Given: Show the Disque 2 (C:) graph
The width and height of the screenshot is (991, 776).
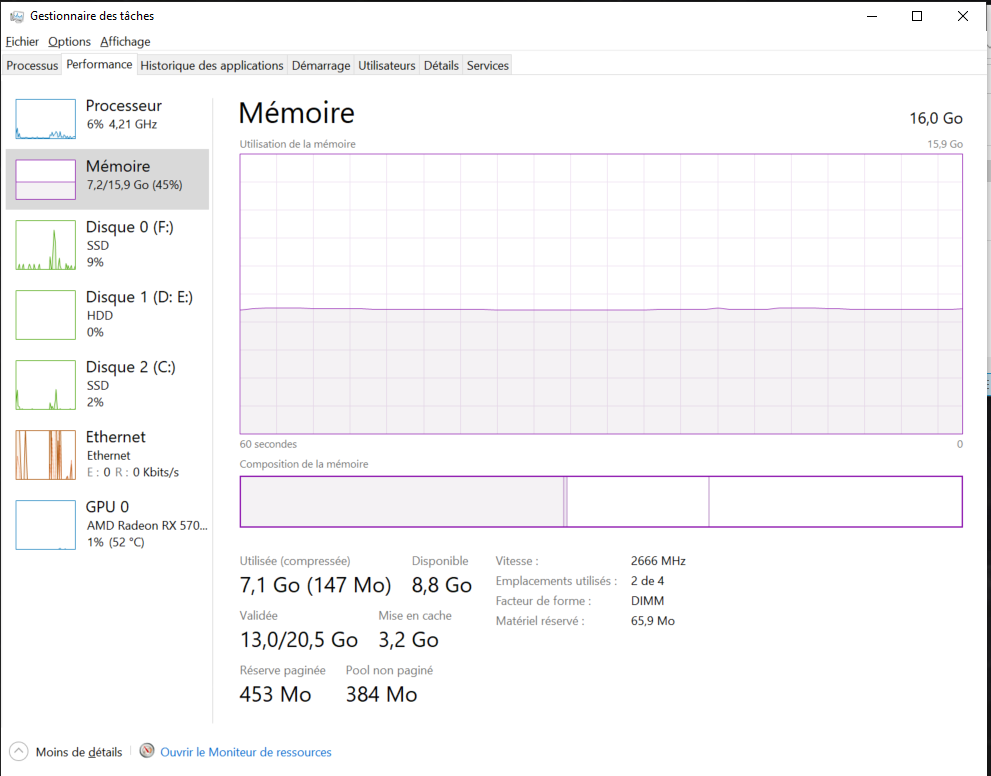Looking at the screenshot, I should [x=45, y=385].
